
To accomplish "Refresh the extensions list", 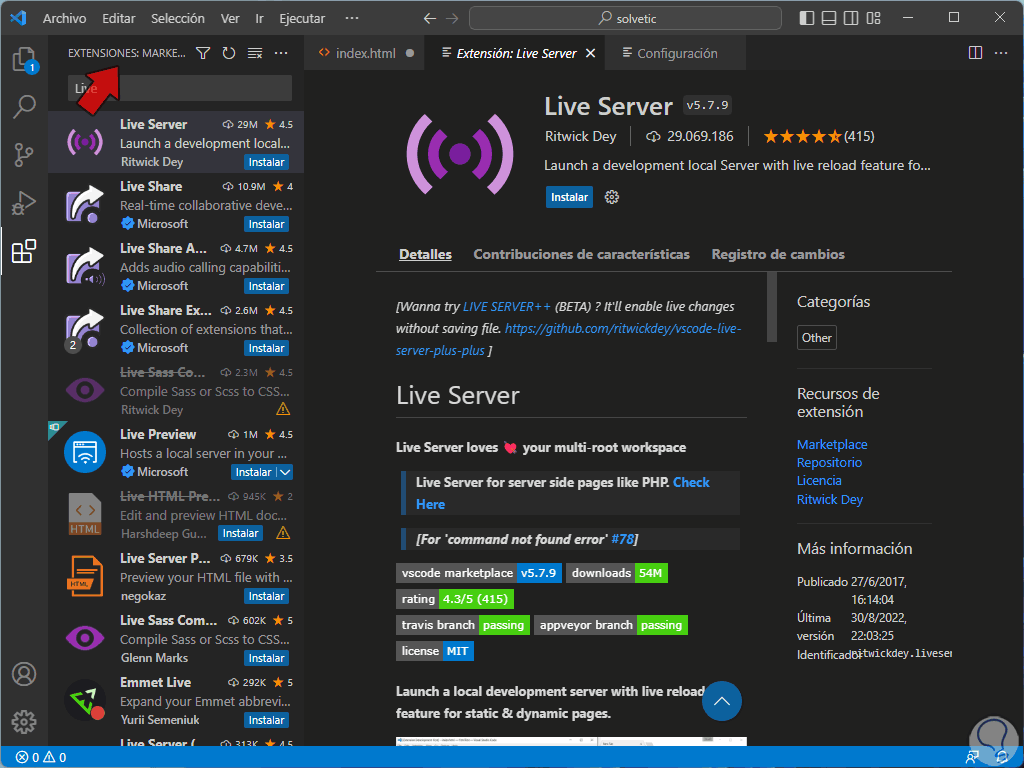I will (x=229, y=53).
